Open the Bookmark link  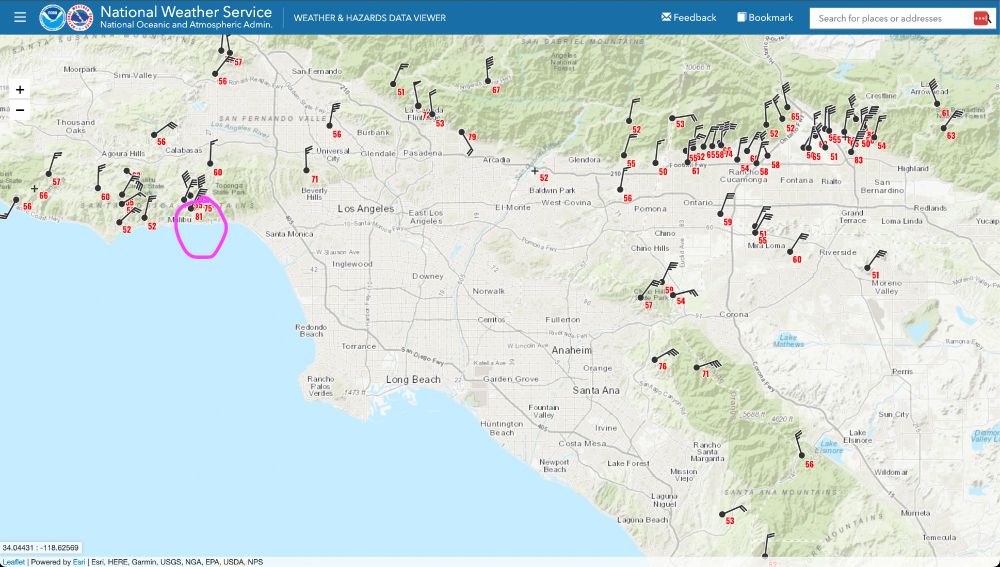tap(765, 17)
